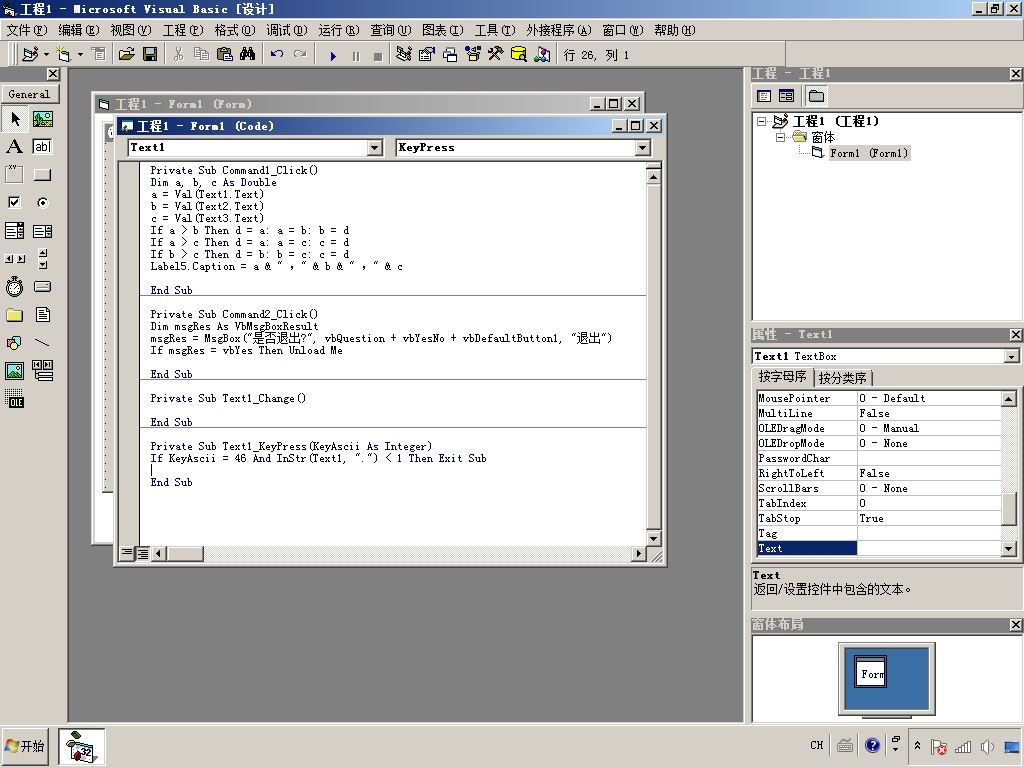
Task: Click the CH language indicator in tray
Action: (816, 745)
